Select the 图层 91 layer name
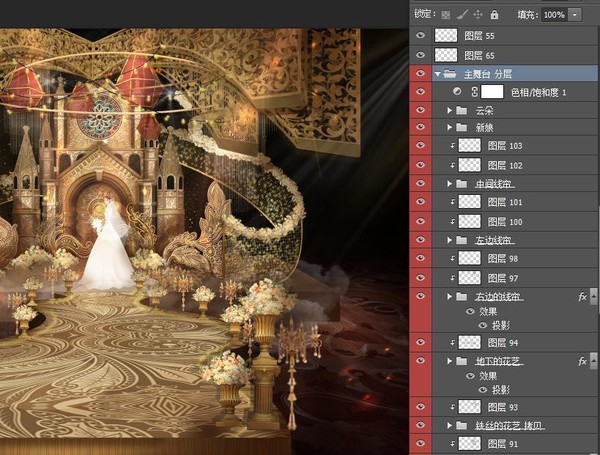600x455 pixels. (503, 444)
